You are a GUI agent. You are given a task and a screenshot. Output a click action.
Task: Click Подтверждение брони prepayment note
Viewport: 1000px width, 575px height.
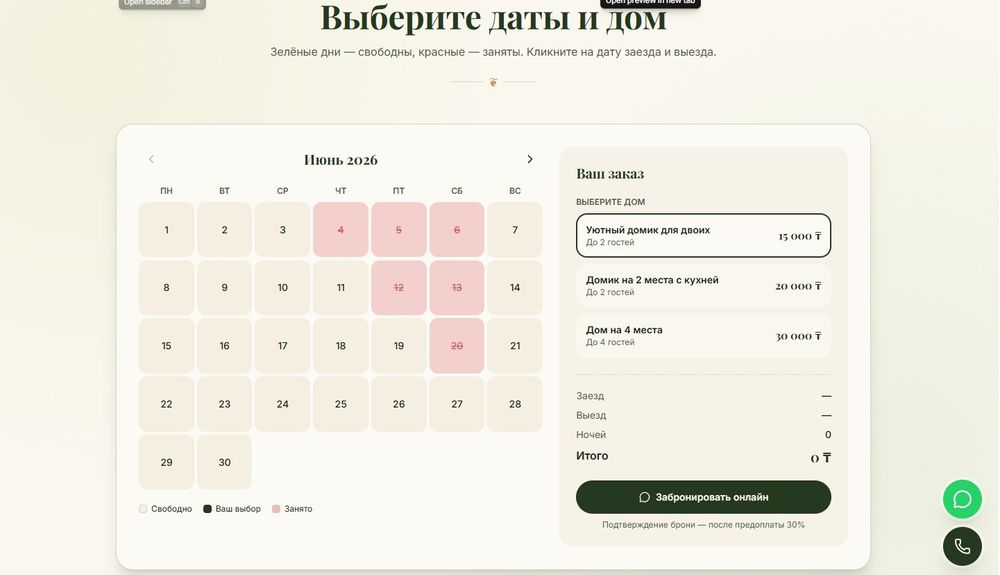(703, 525)
